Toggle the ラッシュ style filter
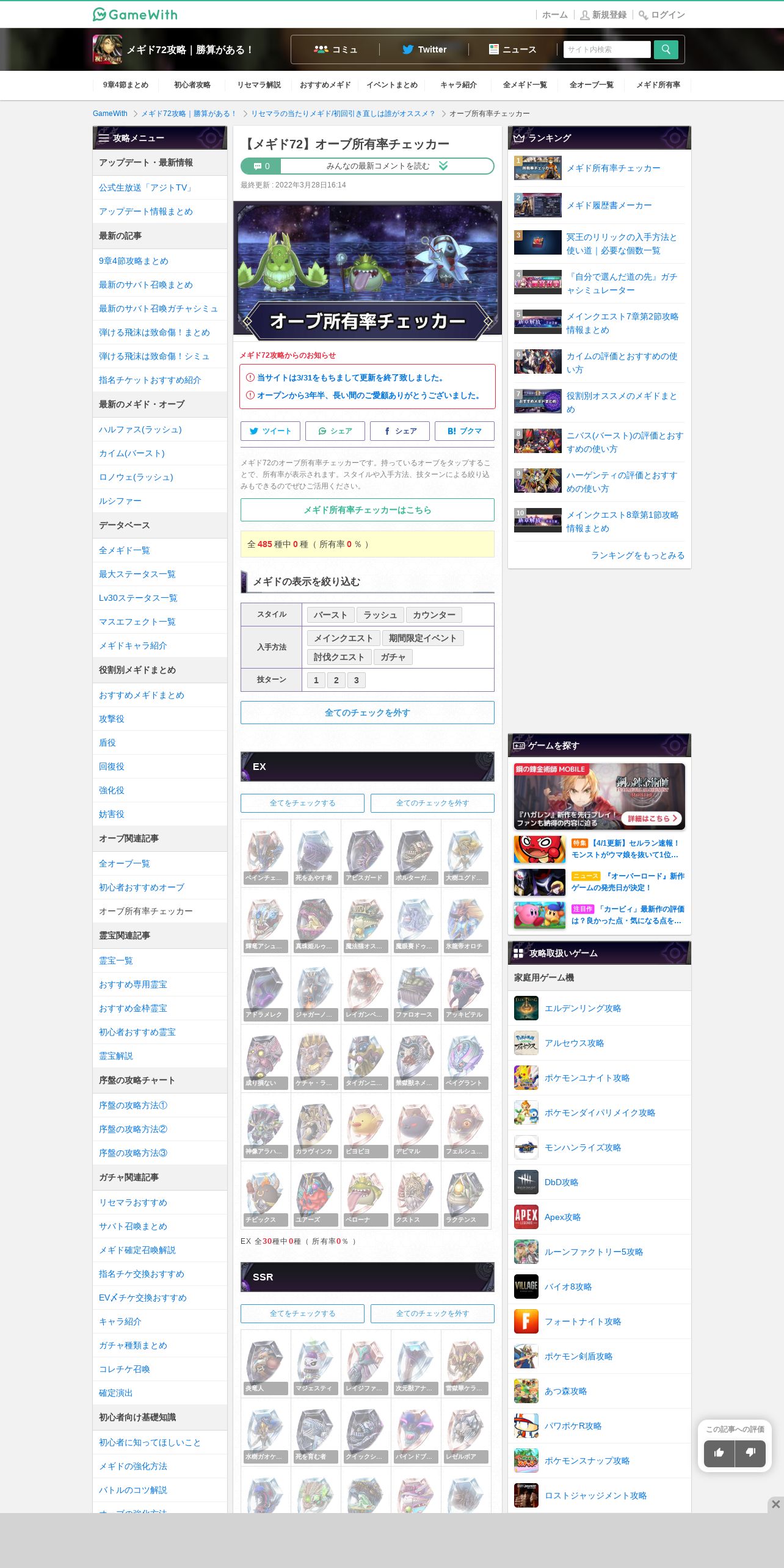The image size is (784, 1568). coord(380,615)
